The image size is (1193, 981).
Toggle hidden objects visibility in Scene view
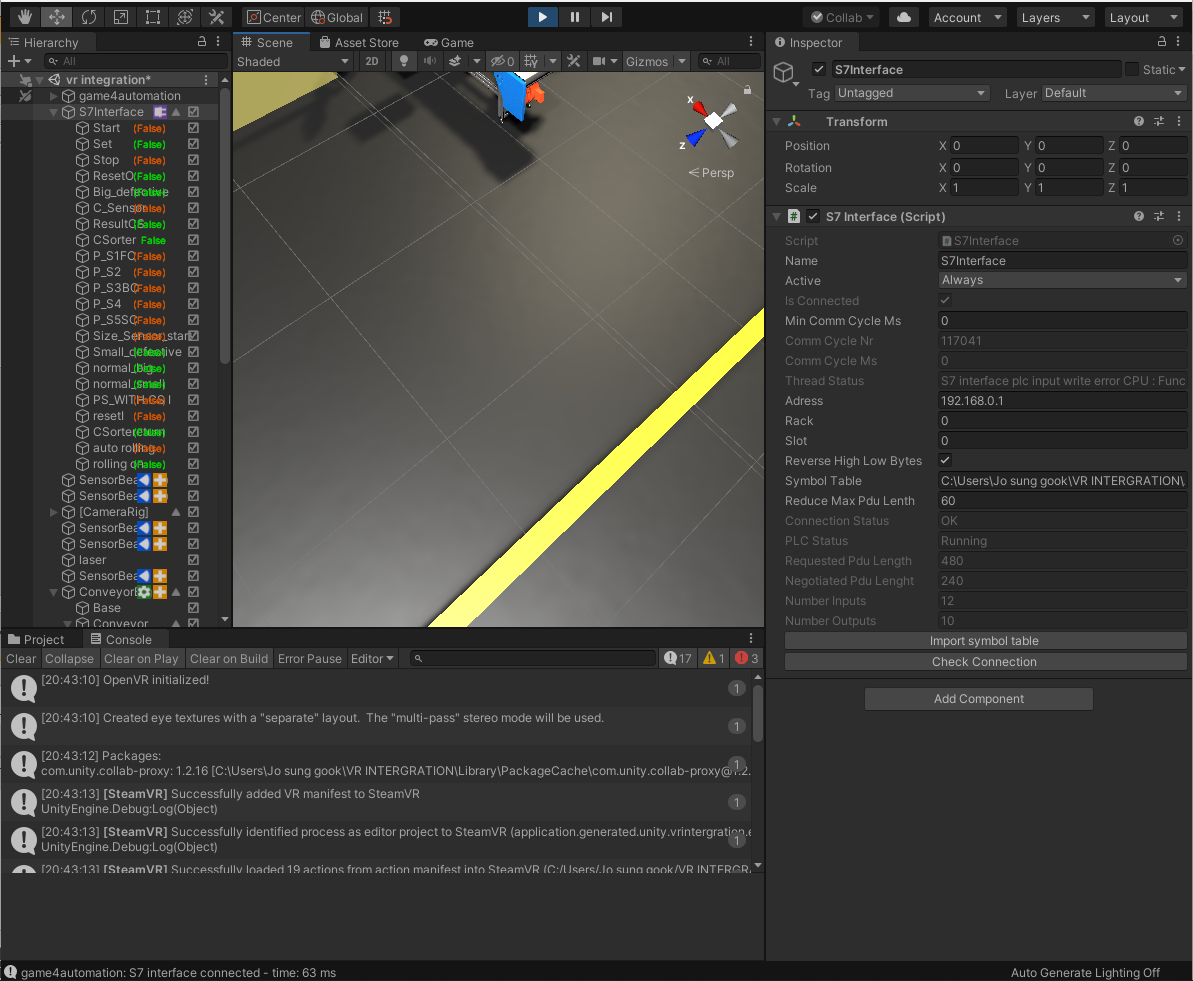point(502,61)
